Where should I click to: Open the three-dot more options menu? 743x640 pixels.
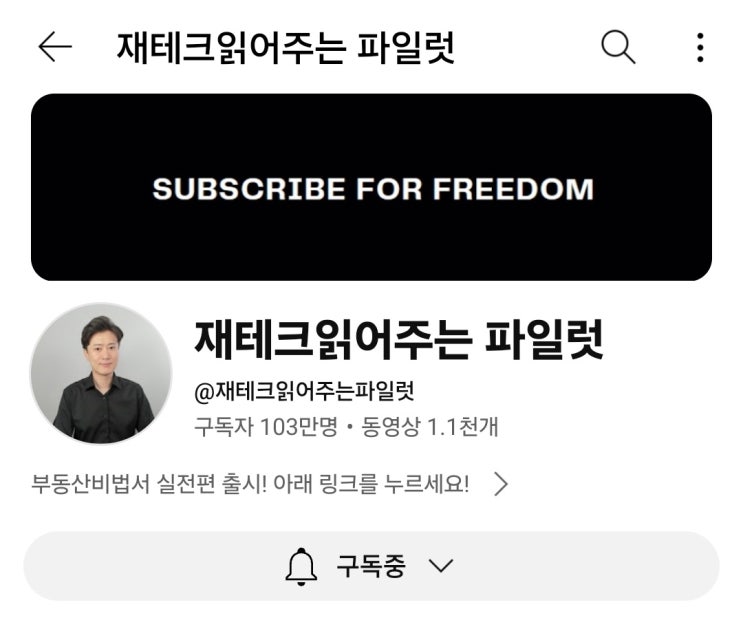tap(700, 47)
